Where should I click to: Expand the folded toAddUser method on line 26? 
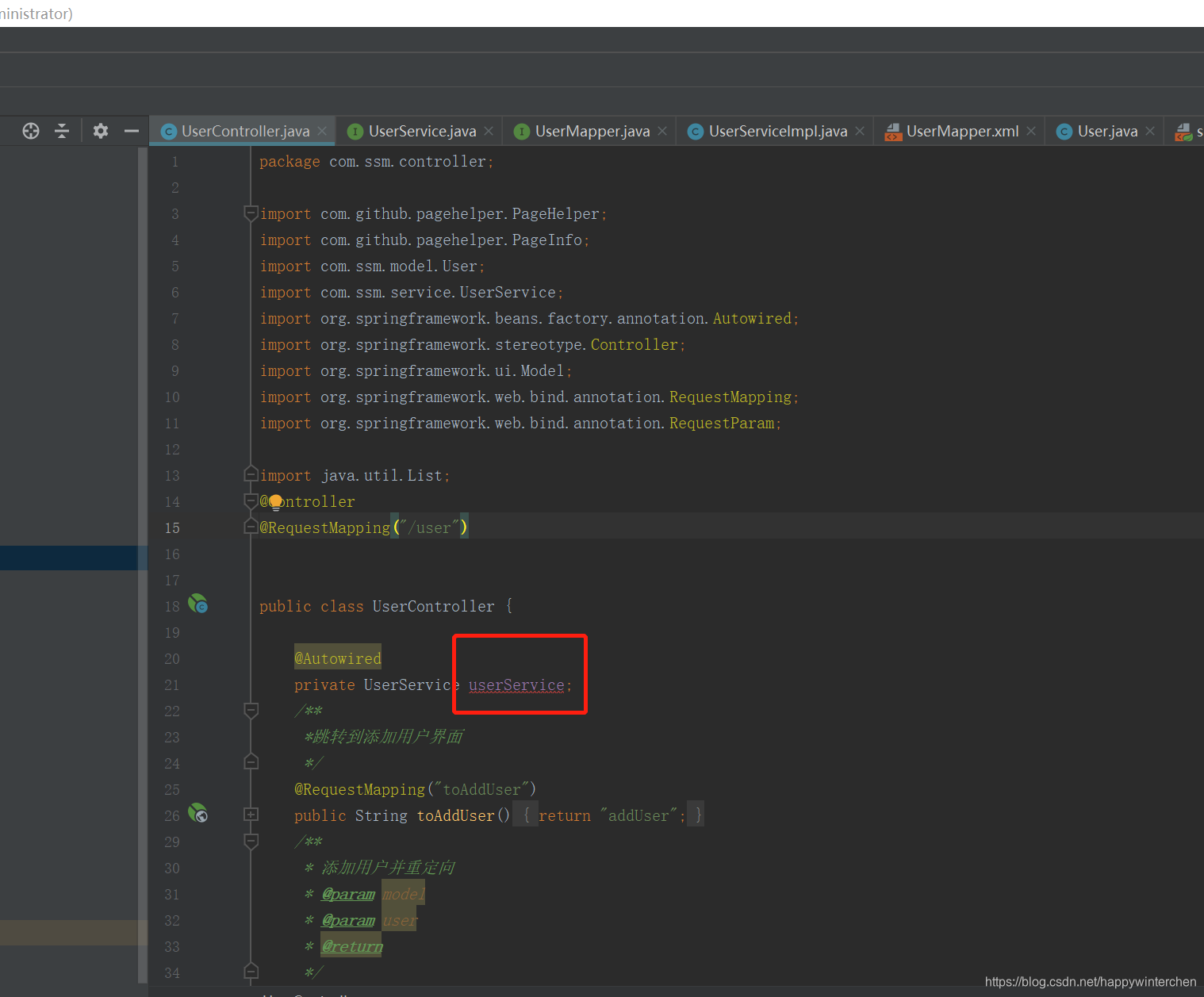(251, 815)
